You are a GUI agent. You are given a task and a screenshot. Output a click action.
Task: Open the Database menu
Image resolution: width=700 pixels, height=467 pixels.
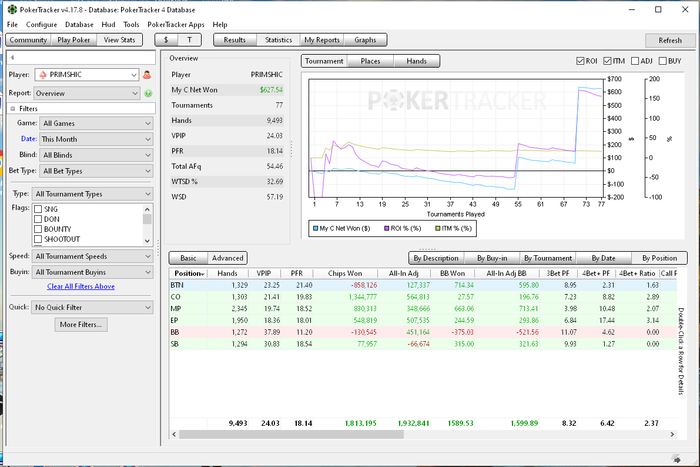click(x=79, y=25)
